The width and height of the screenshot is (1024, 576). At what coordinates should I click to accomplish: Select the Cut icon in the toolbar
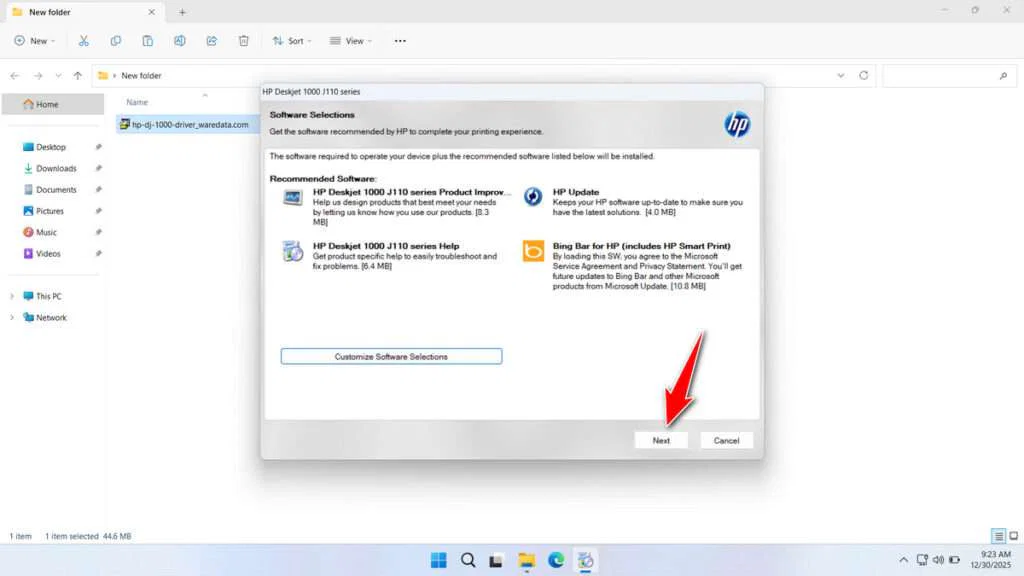coord(84,40)
